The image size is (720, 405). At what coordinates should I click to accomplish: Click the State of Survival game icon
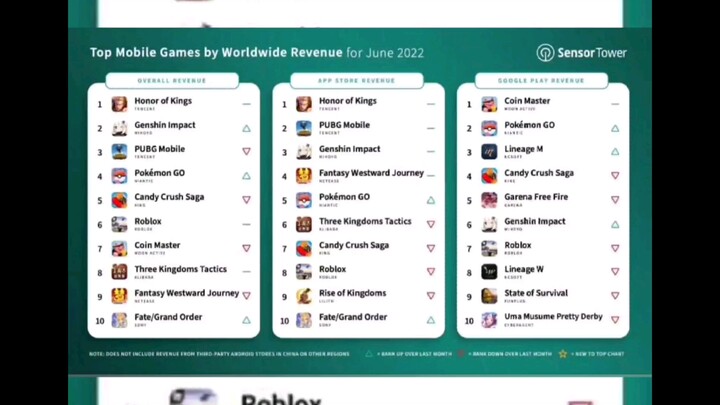[489, 296]
